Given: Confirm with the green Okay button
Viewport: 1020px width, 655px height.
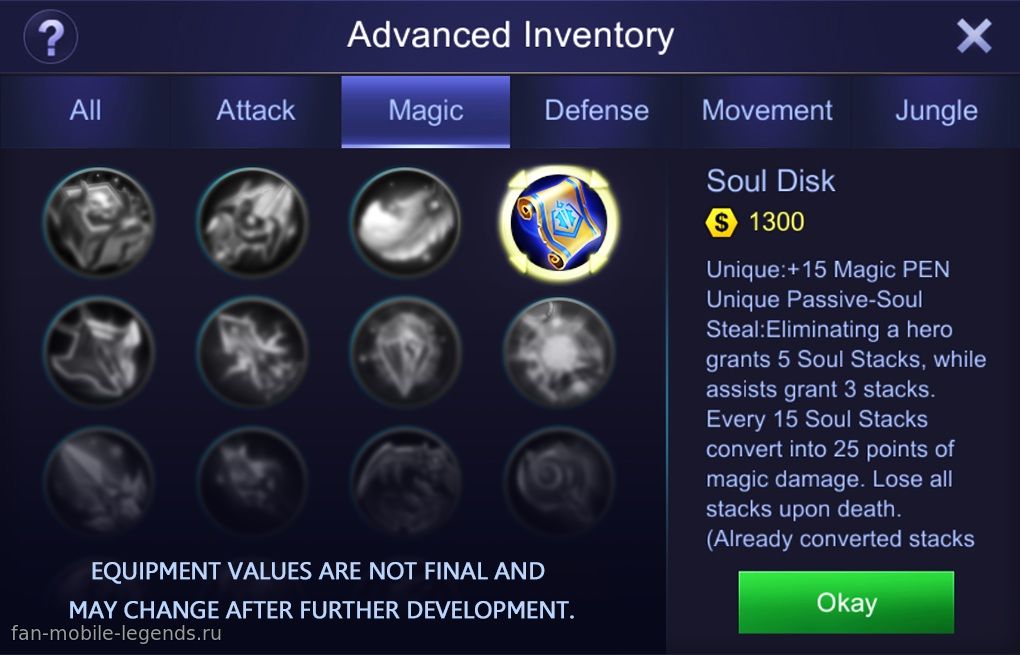Looking at the screenshot, I should 846,602.
